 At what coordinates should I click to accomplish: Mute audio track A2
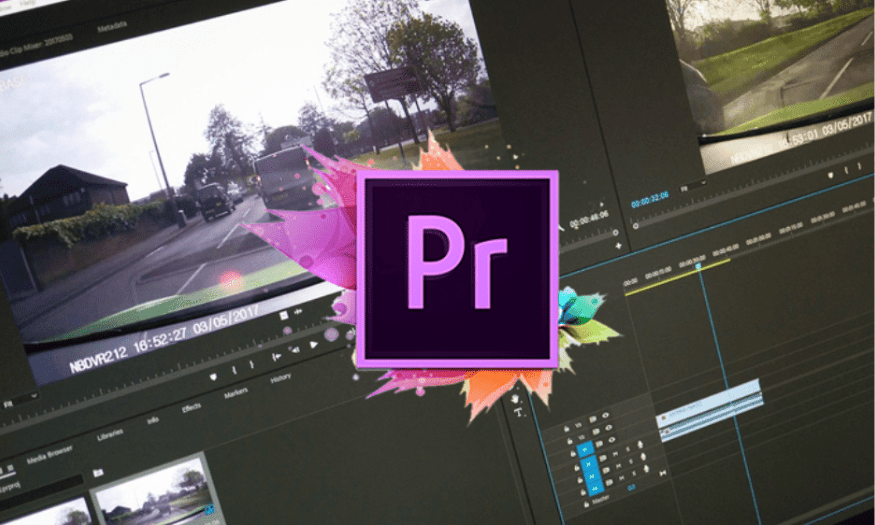click(x=618, y=466)
